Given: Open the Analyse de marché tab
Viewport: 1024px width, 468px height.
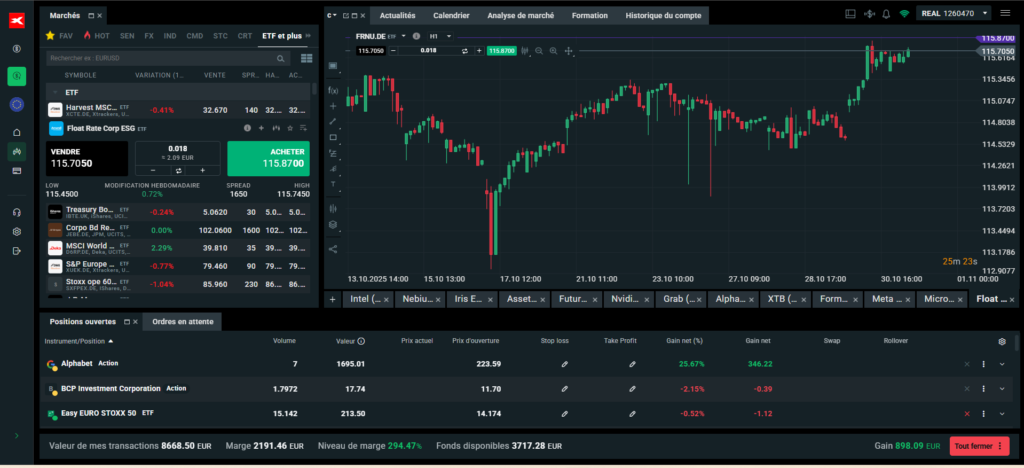Looking at the screenshot, I should coord(520,16).
